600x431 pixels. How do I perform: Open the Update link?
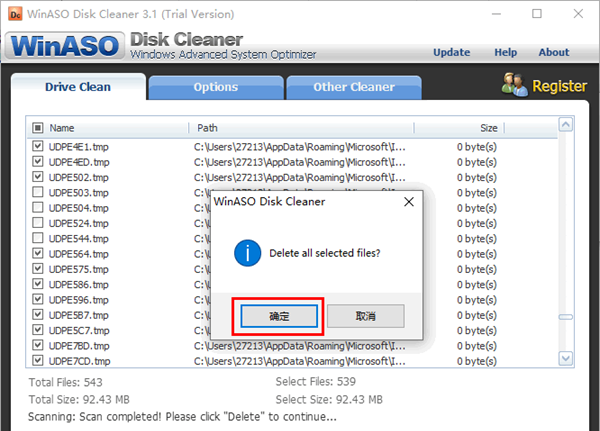pyautogui.click(x=452, y=52)
